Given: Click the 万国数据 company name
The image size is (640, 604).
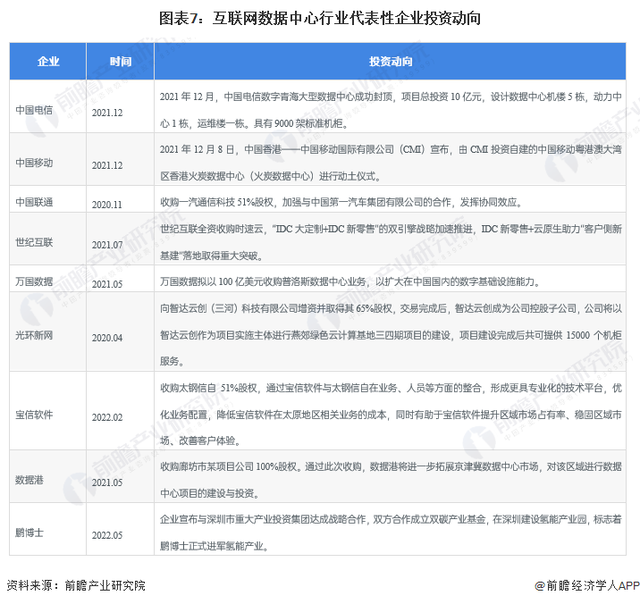Looking at the screenshot, I should point(38,282).
